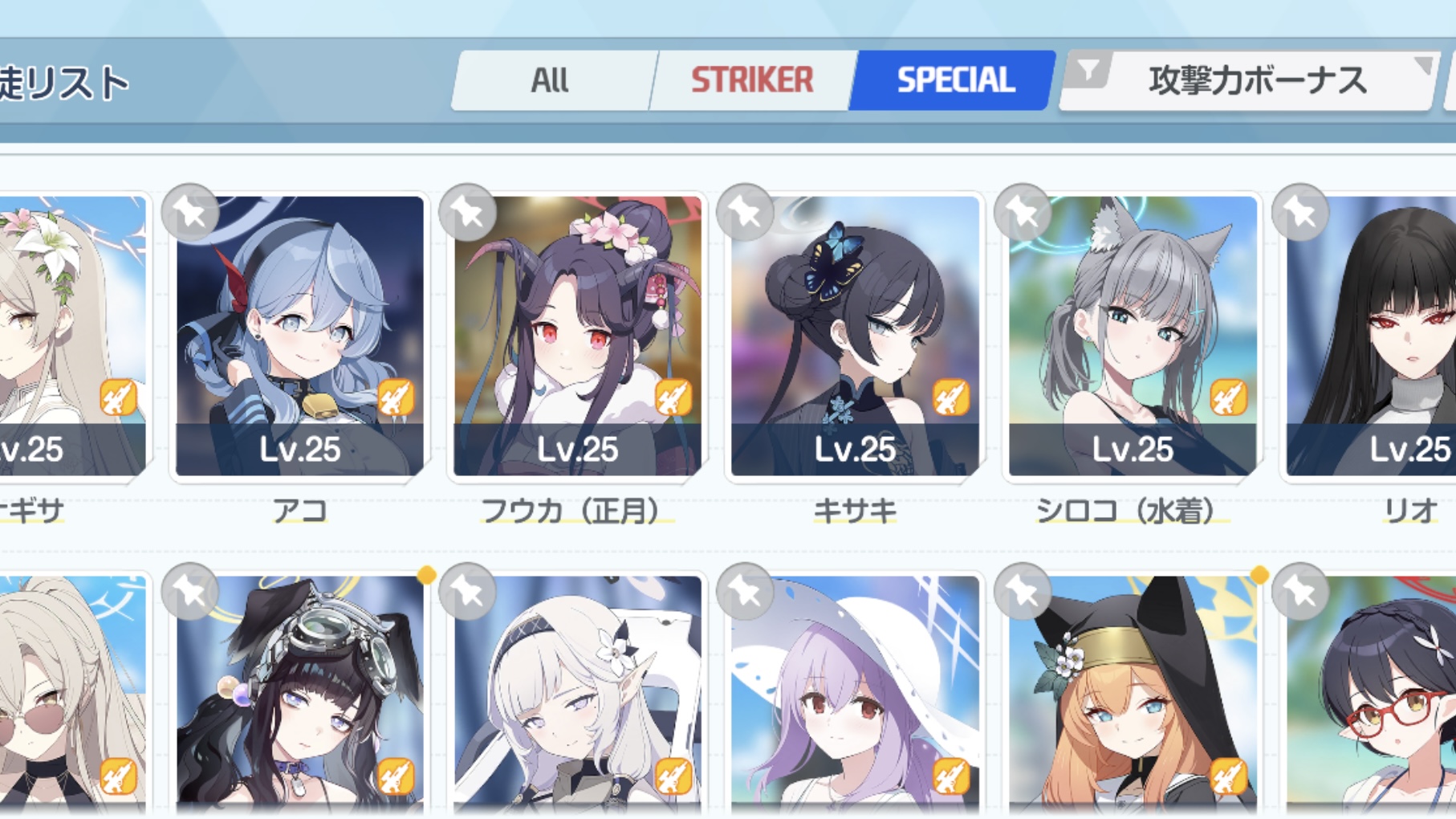Pin the リオ student card

point(1301,213)
